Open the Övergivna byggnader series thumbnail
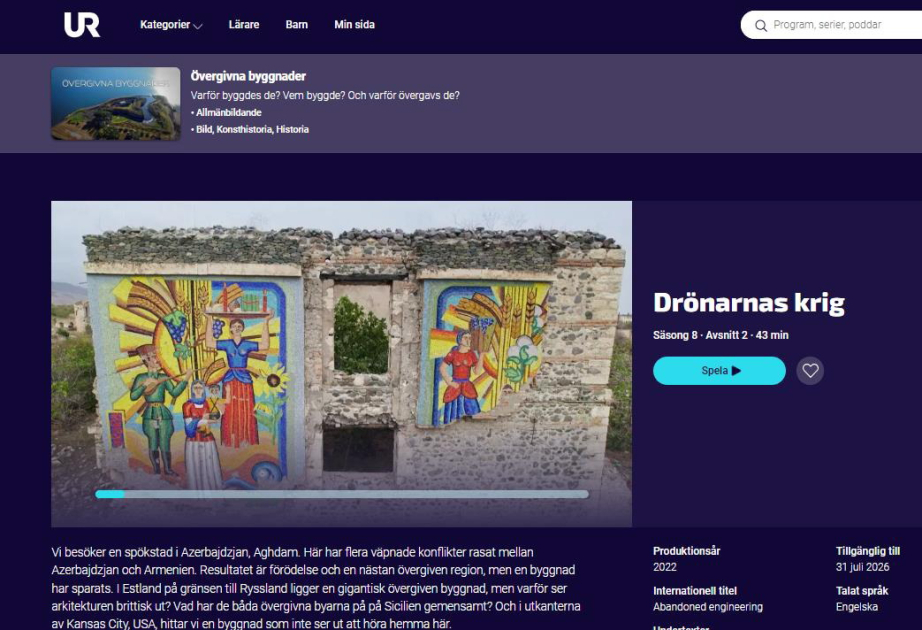 (116, 103)
